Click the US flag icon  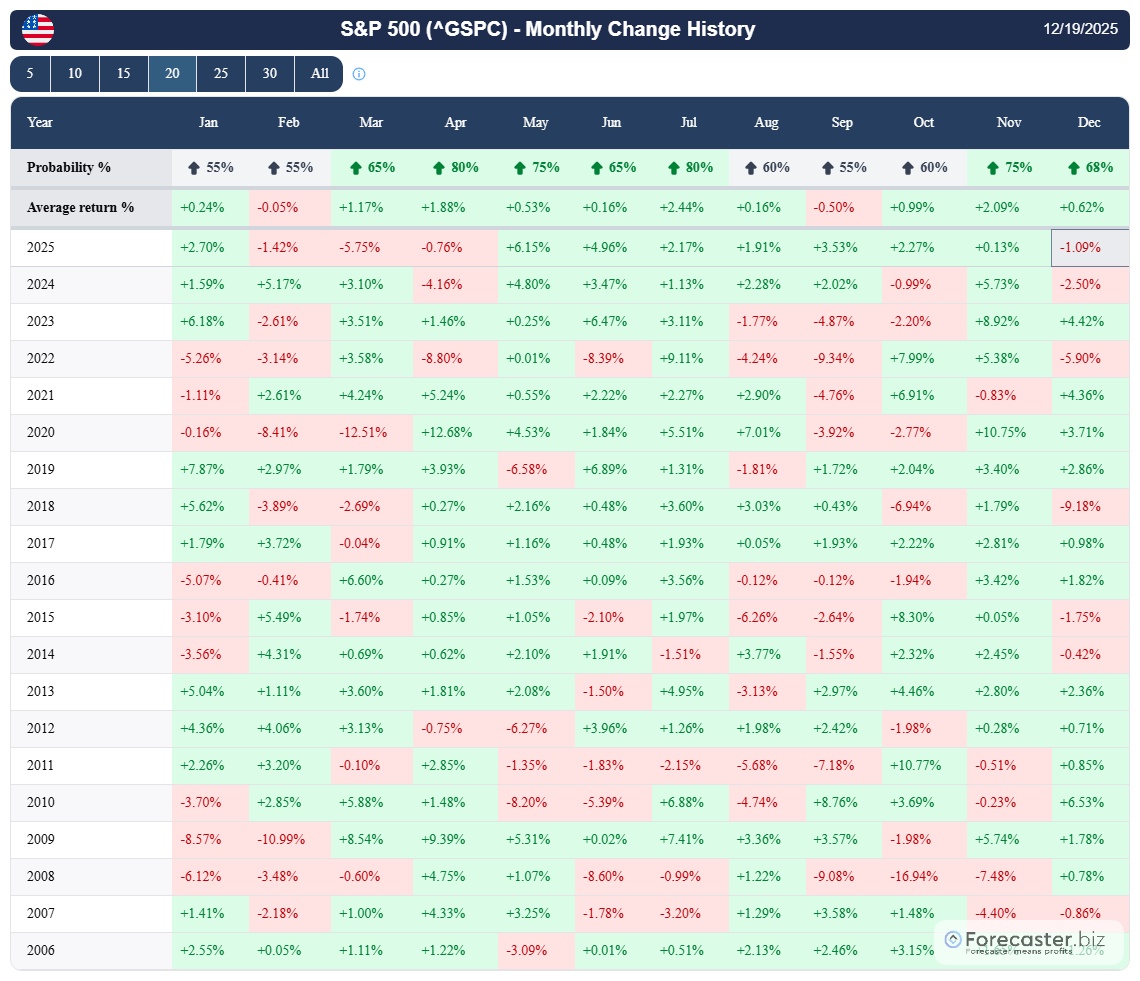pyautogui.click(x=38, y=30)
